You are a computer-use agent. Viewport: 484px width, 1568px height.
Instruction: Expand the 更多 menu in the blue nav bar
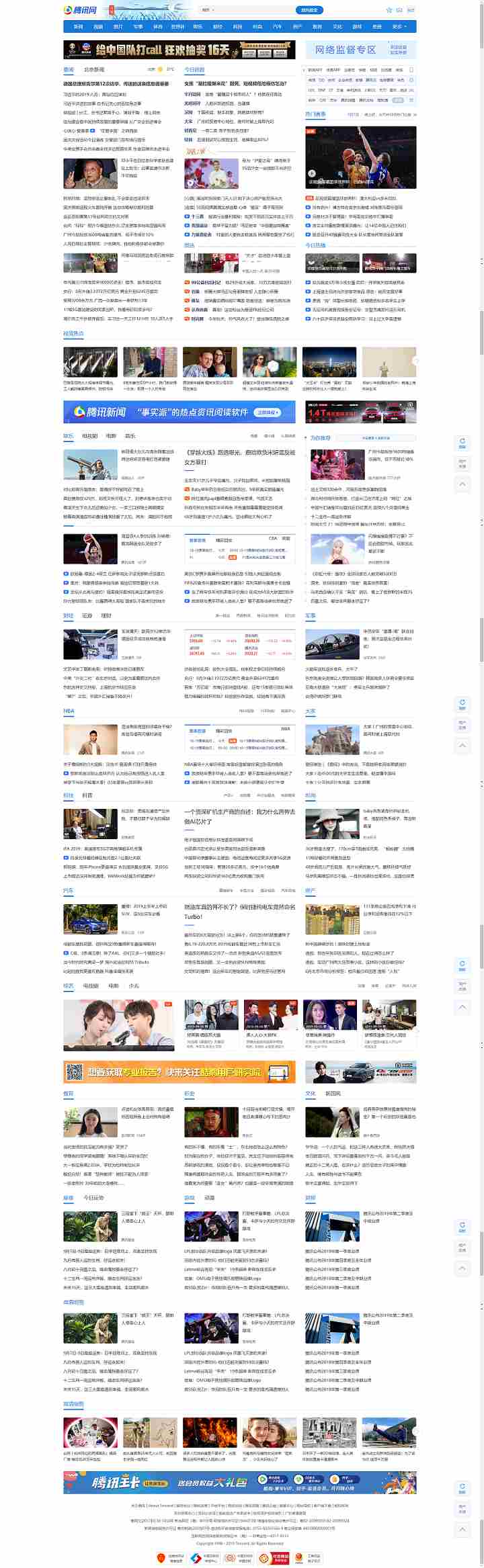398,27
